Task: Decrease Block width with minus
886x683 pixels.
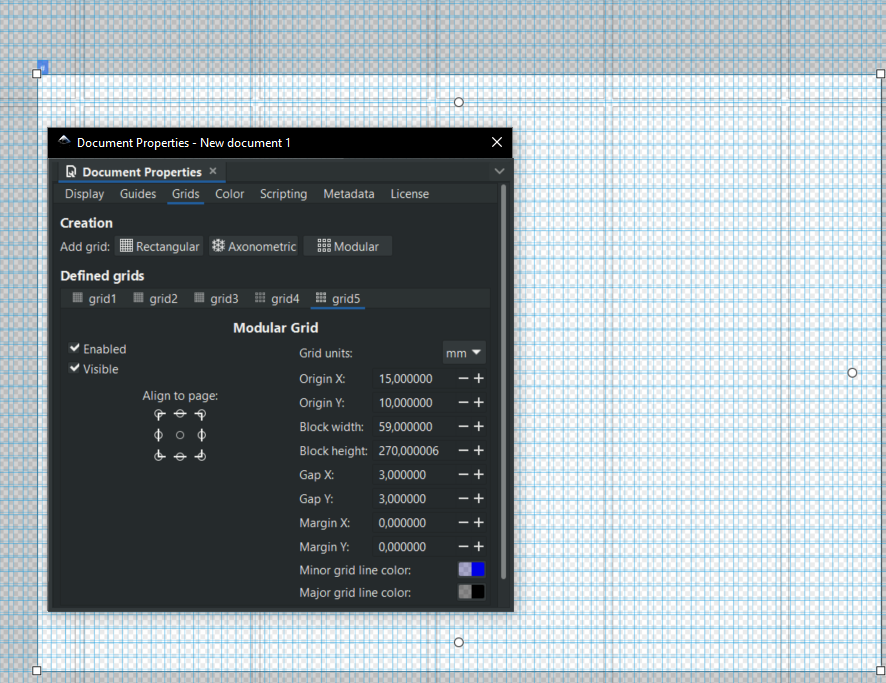Action: click(463, 427)
